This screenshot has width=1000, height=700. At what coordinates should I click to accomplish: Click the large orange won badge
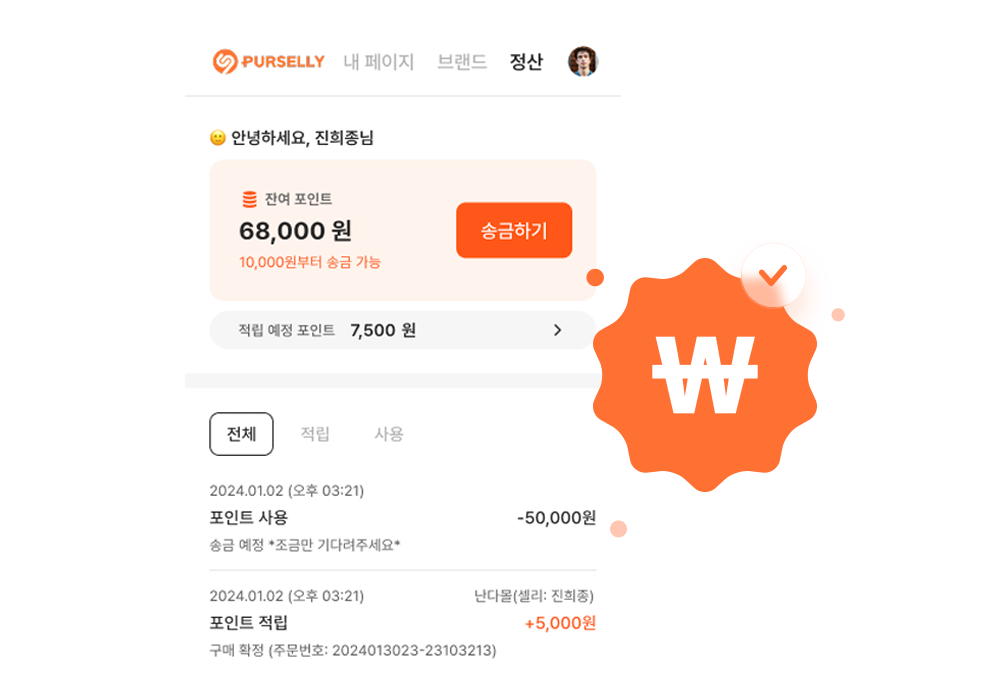click(705, 375)
